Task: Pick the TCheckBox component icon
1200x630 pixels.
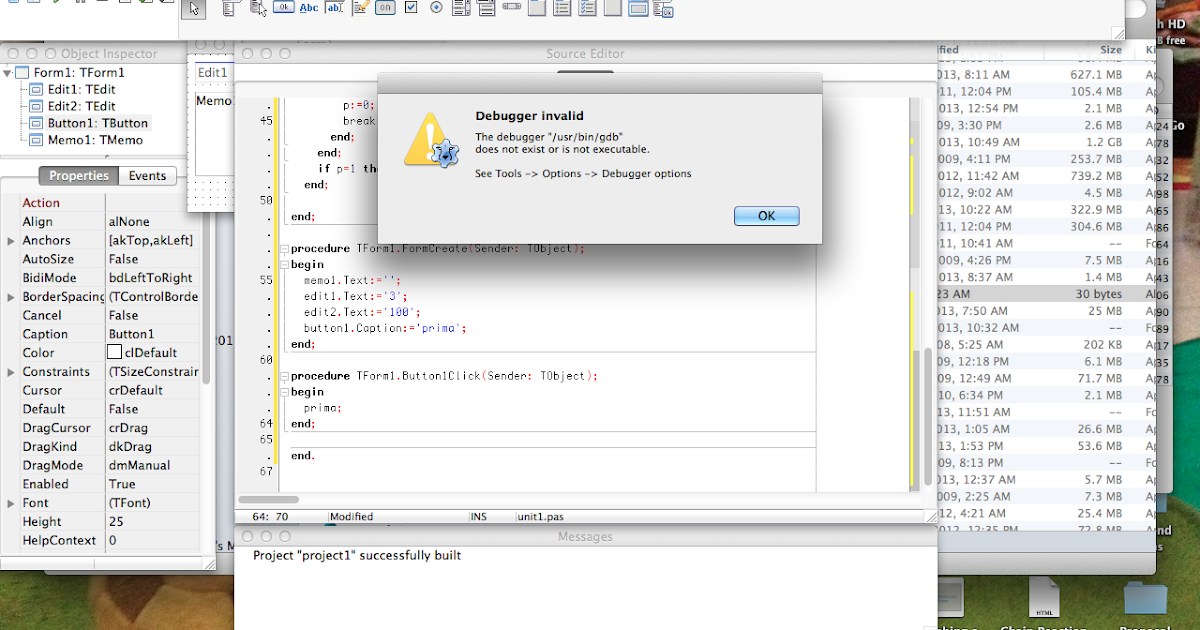Action: click(x=411, y=9)
